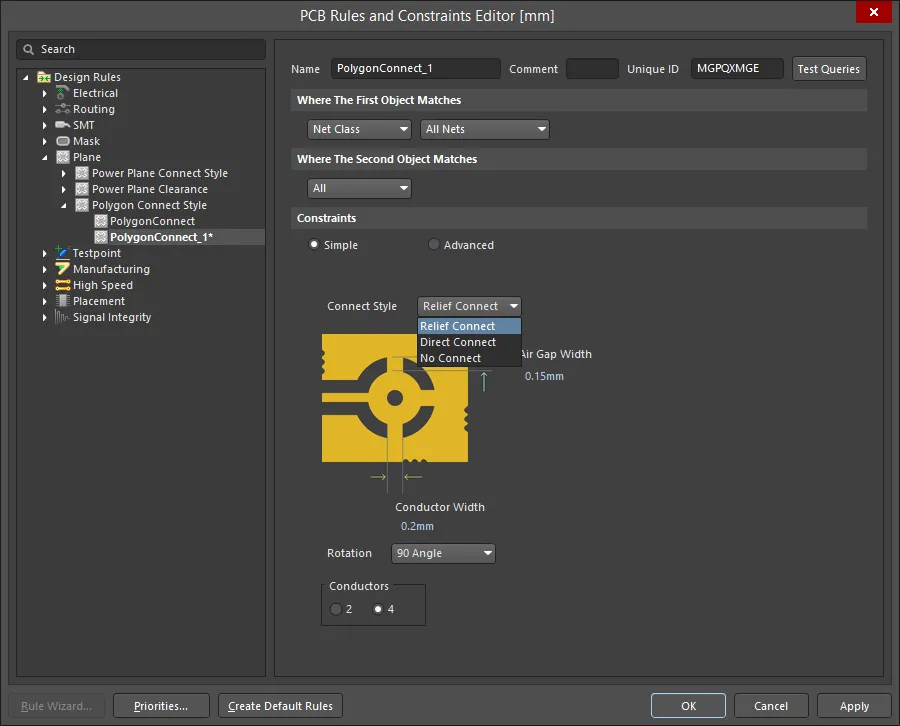Open the All Nets dropdown

pyautogui.click(x=484, y=129)
